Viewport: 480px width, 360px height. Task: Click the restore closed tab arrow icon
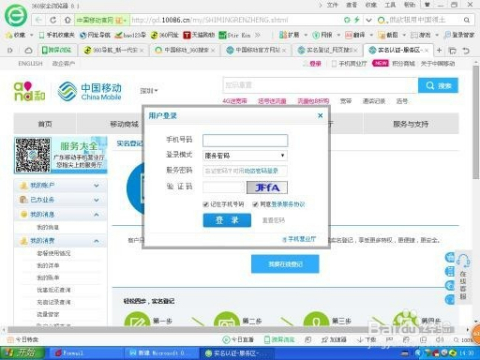point(466,51)
